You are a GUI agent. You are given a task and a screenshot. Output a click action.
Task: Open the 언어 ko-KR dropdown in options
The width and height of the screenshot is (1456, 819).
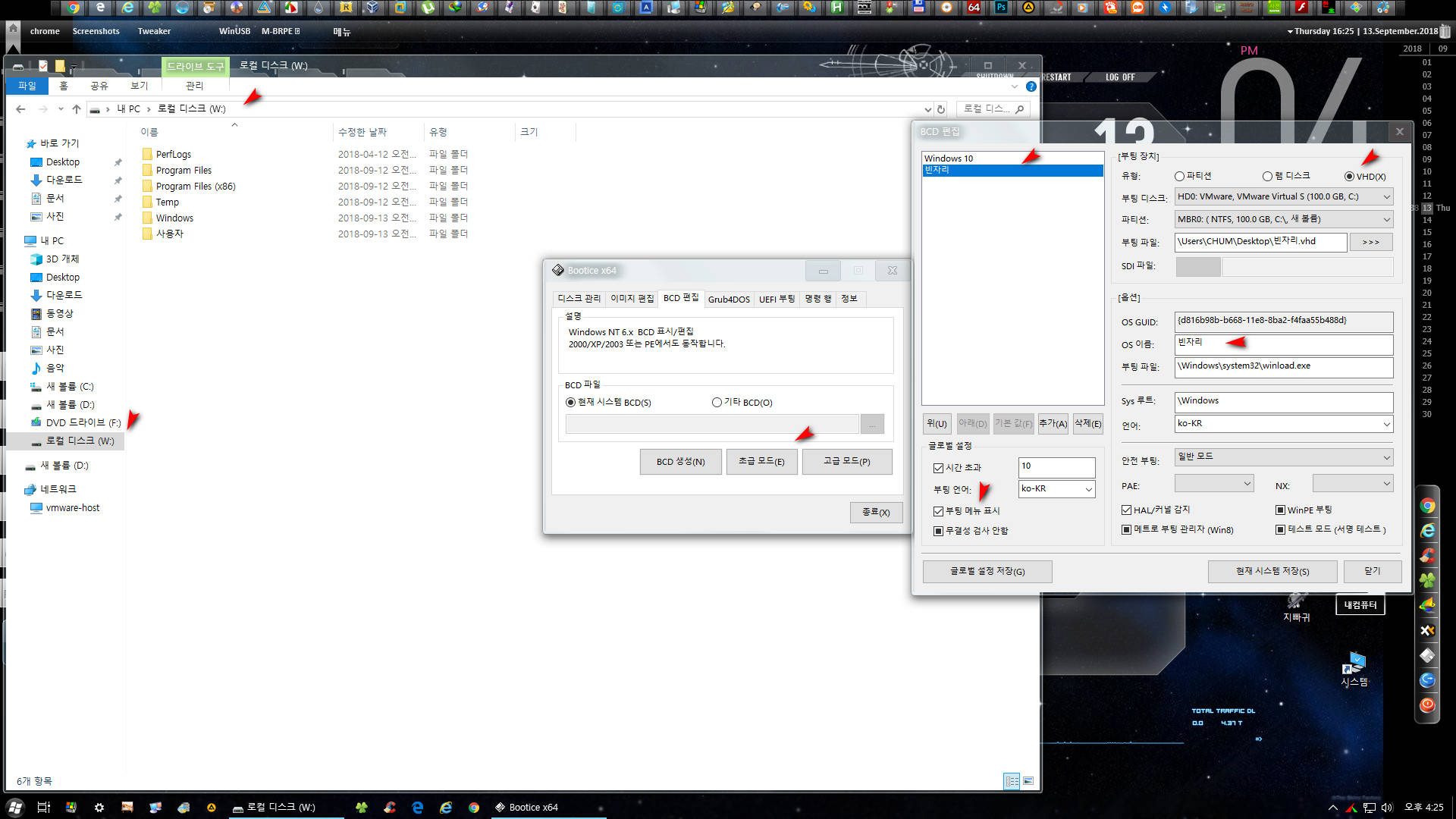[1284, 424]
